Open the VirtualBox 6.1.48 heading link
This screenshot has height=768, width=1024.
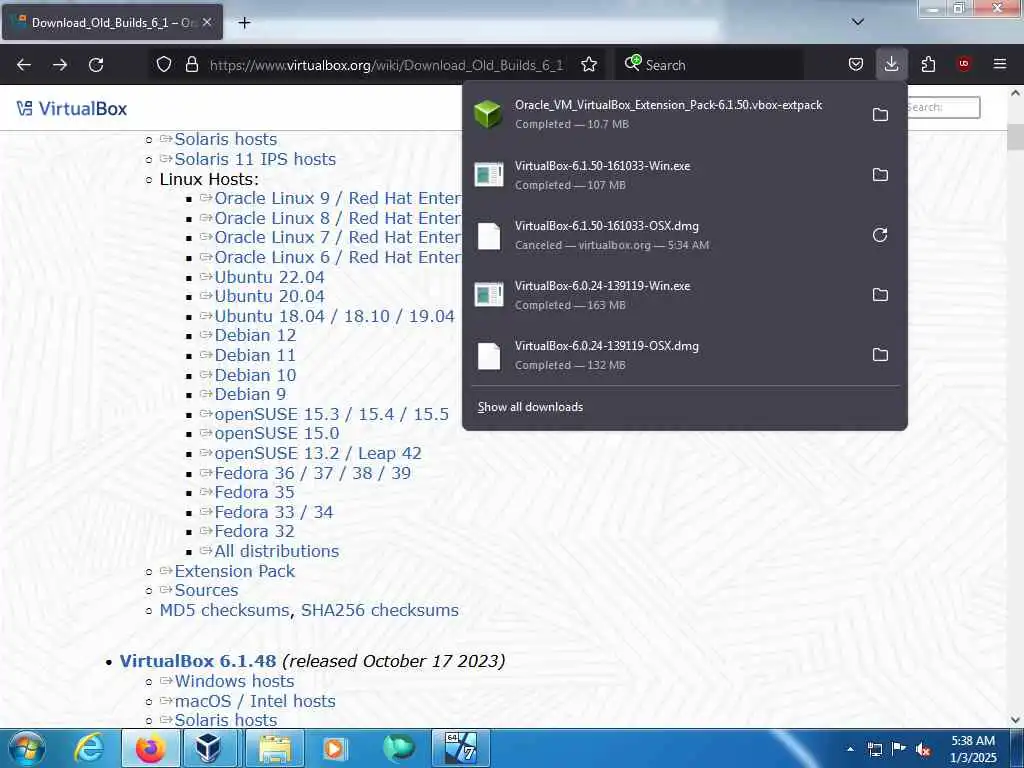(198, 661)
